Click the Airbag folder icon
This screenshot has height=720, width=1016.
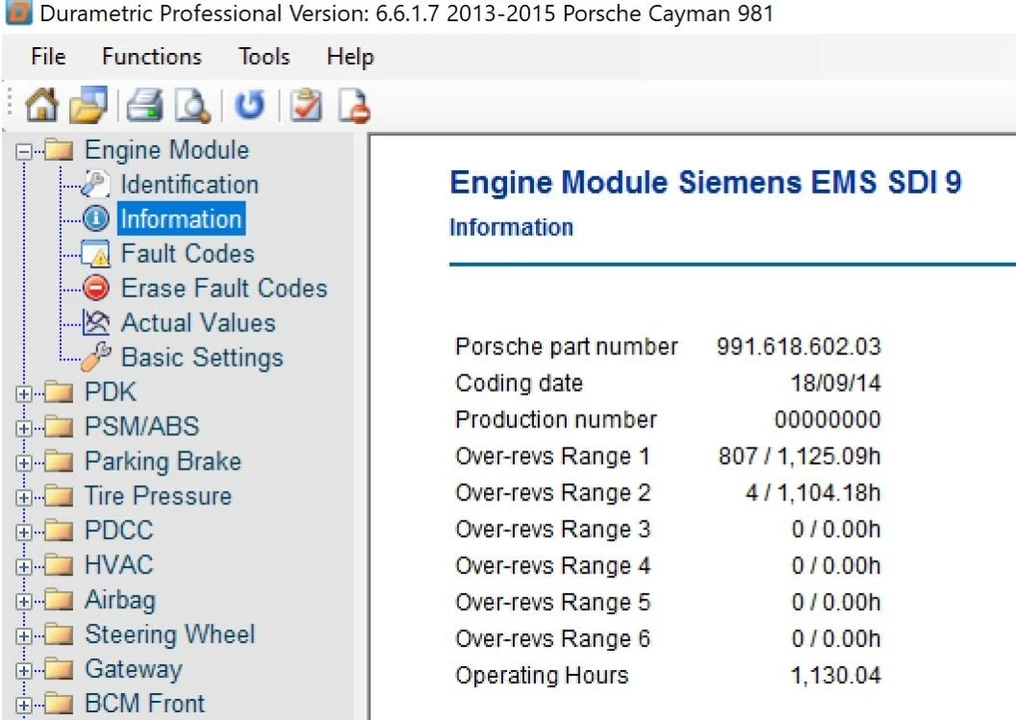tap(59, 599)
